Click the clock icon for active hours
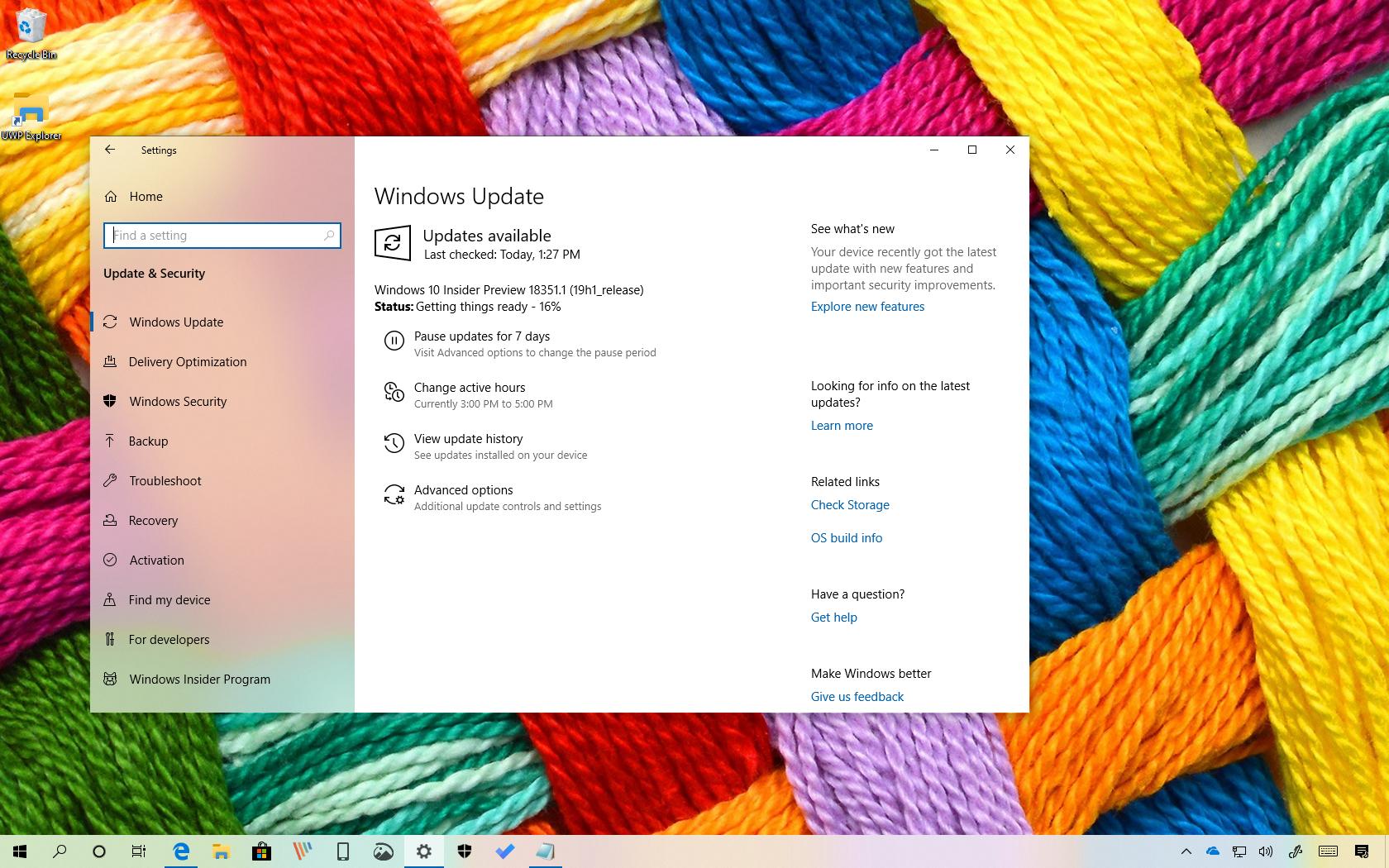This screenshot has height=868, width=1389. 394,392
